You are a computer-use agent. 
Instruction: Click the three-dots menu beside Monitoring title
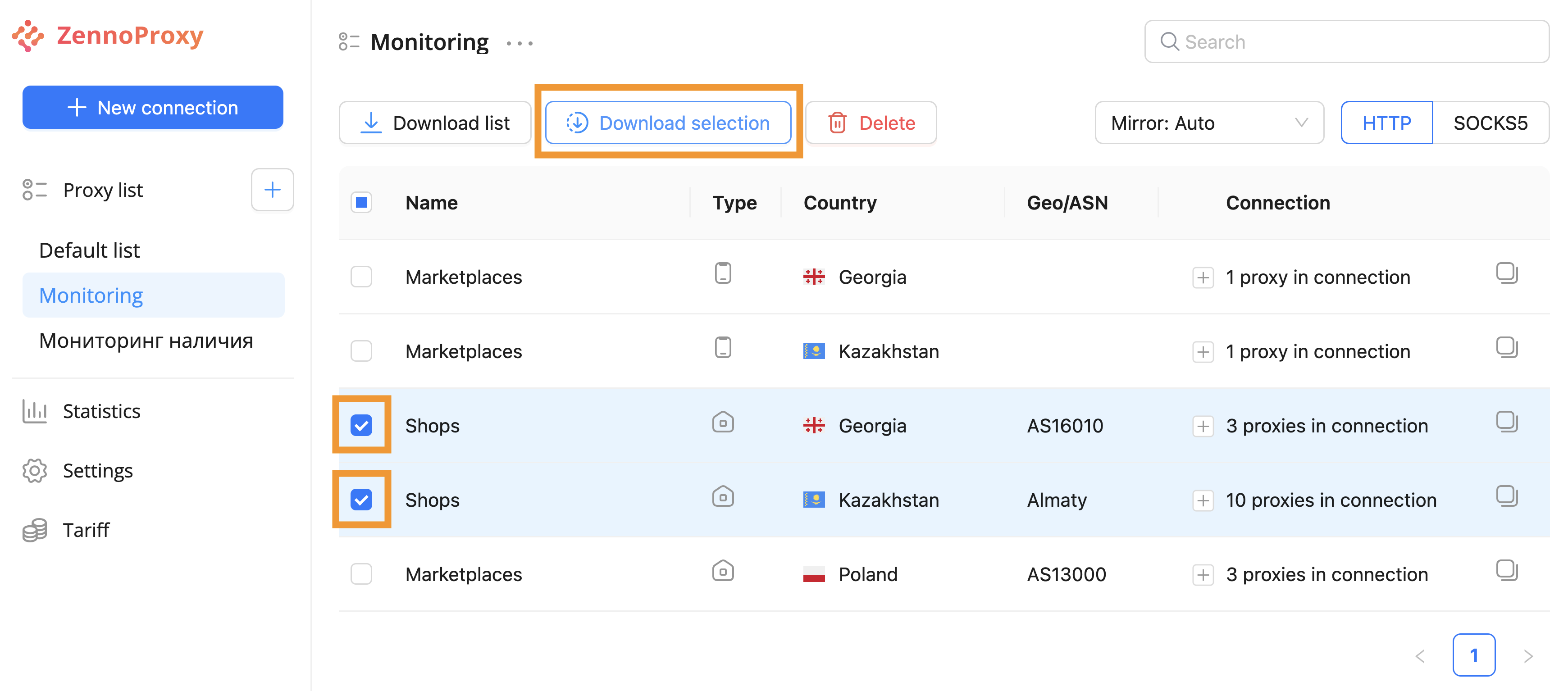519,43
